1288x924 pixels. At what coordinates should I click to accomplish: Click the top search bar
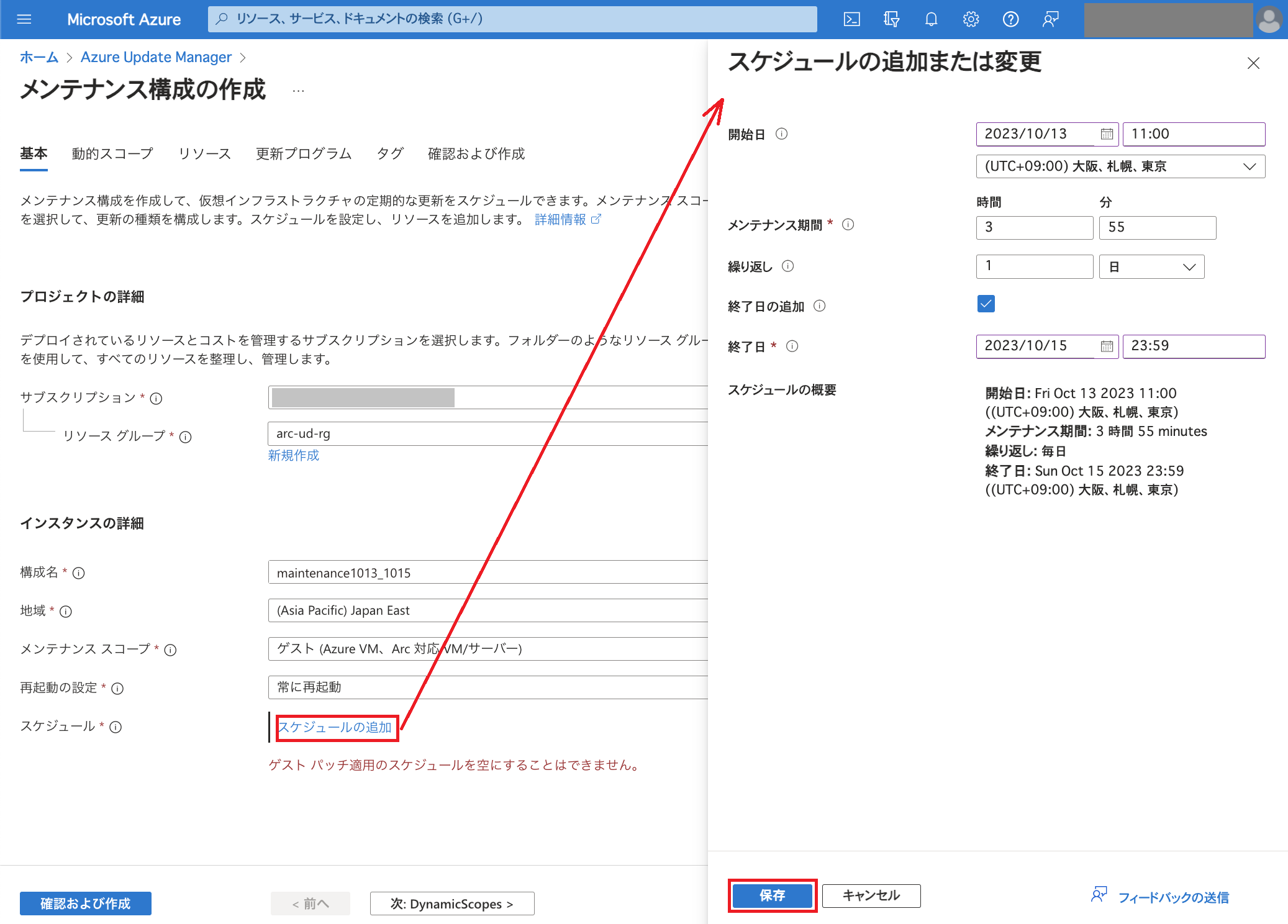coord(512,19)
